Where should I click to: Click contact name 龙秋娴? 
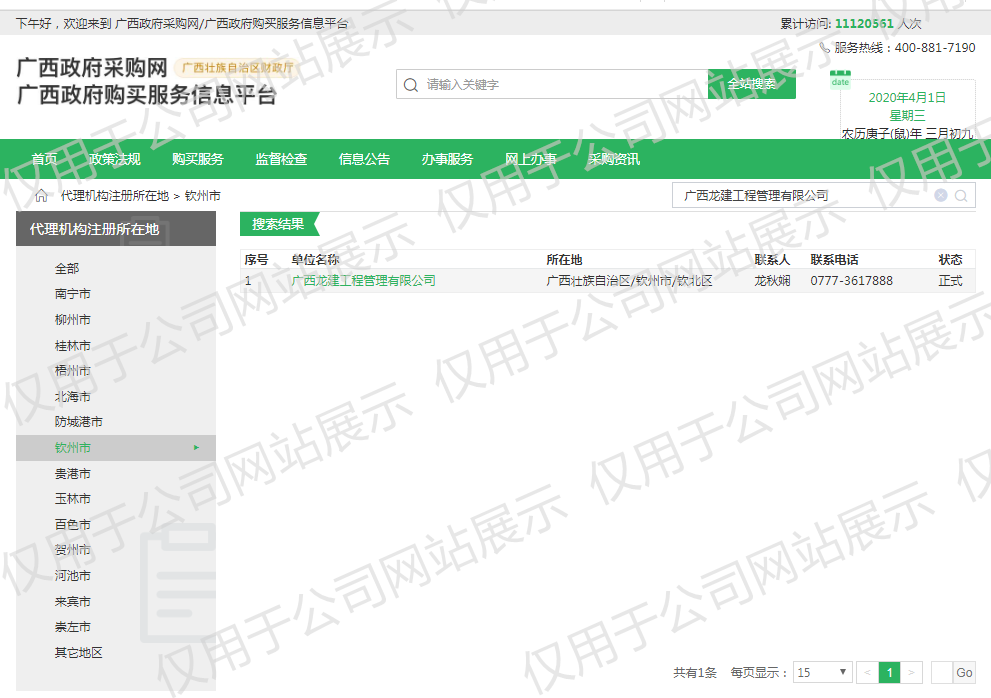772,281
